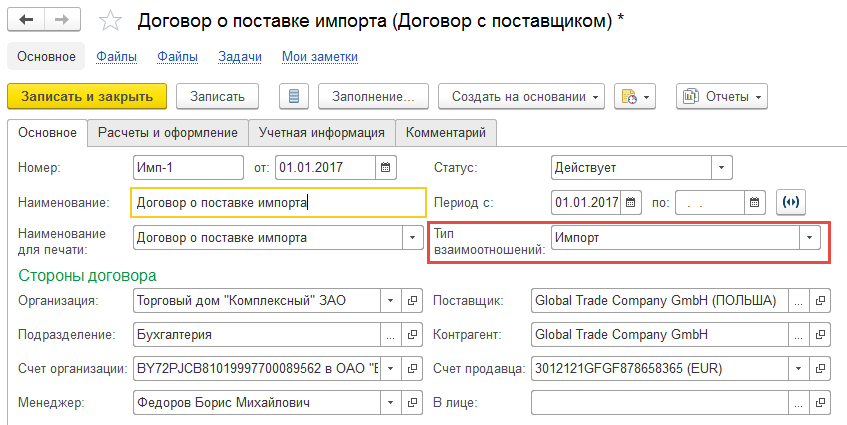Click the forward navigation arrow
The image size is (847, 425).
[63, 21]
